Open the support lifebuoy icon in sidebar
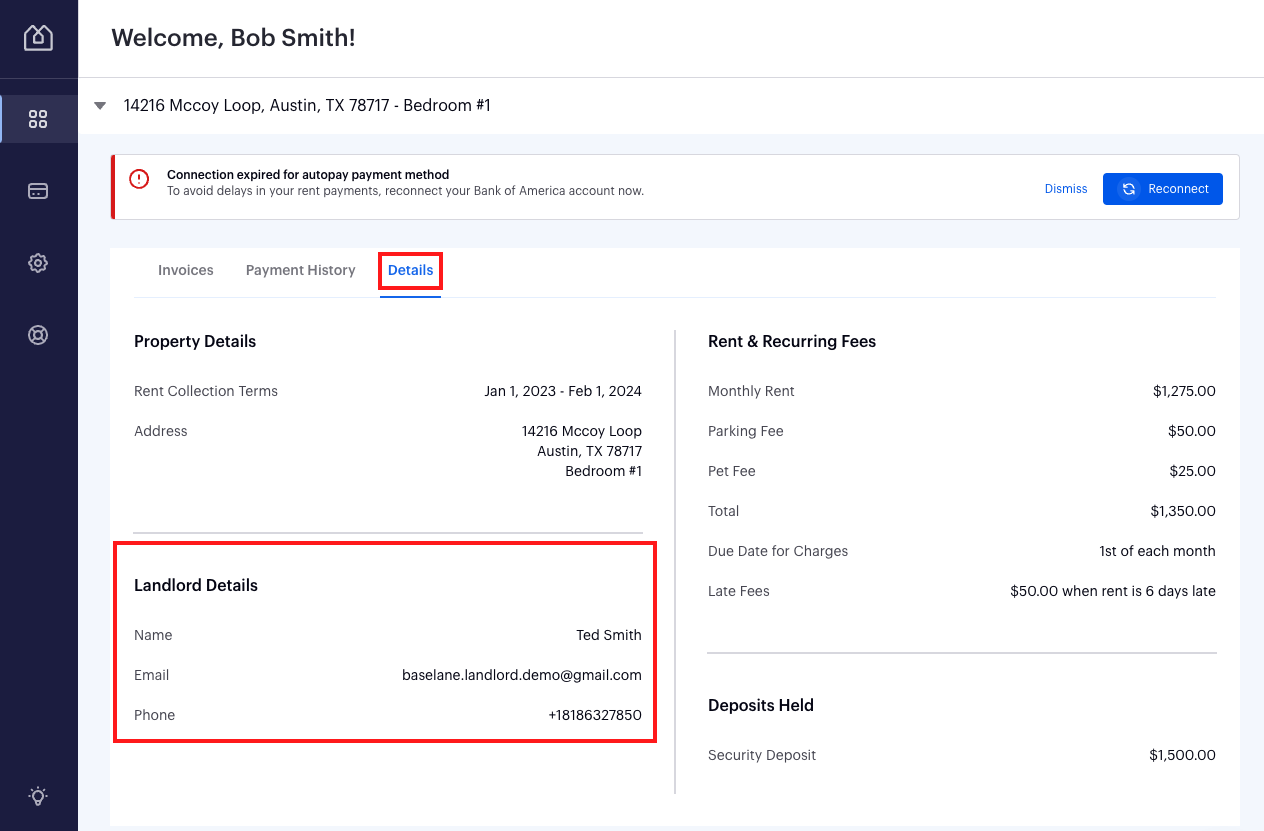This screenshot has height=831, width=1264. (38, 335)
